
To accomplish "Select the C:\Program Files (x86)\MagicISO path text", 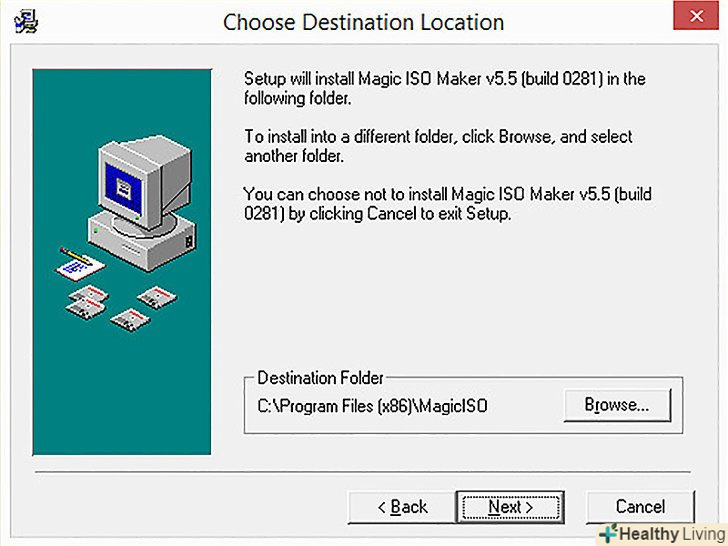I will [372, 406].
